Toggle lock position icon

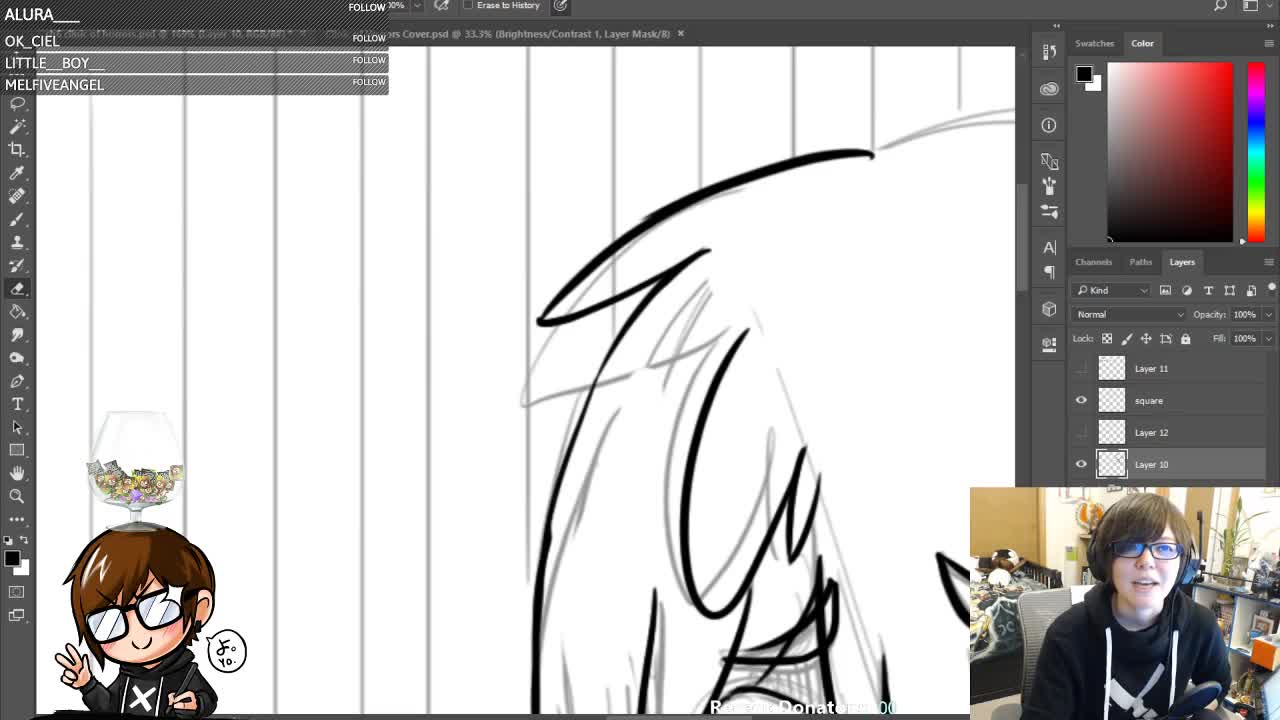(x=1146, y=339)
